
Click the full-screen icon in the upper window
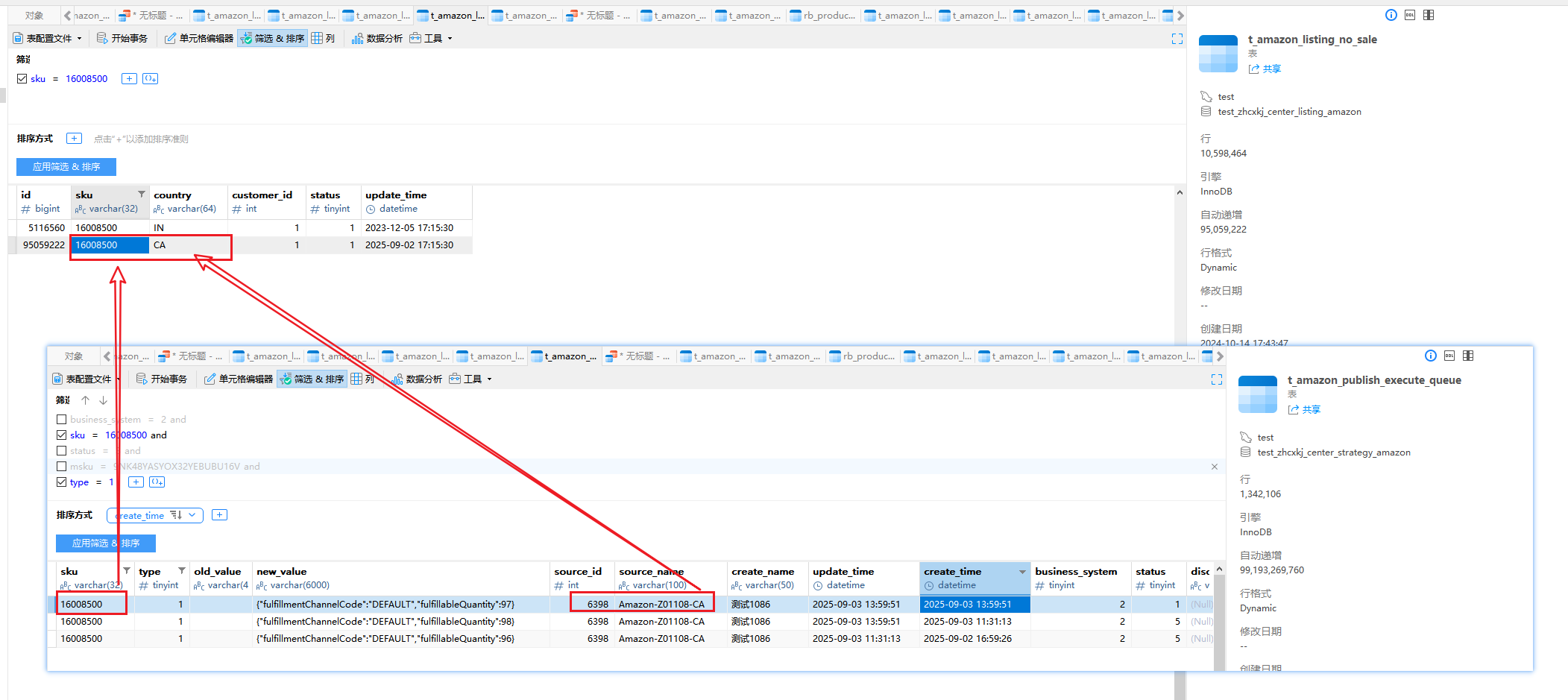tap(1177, 39)
